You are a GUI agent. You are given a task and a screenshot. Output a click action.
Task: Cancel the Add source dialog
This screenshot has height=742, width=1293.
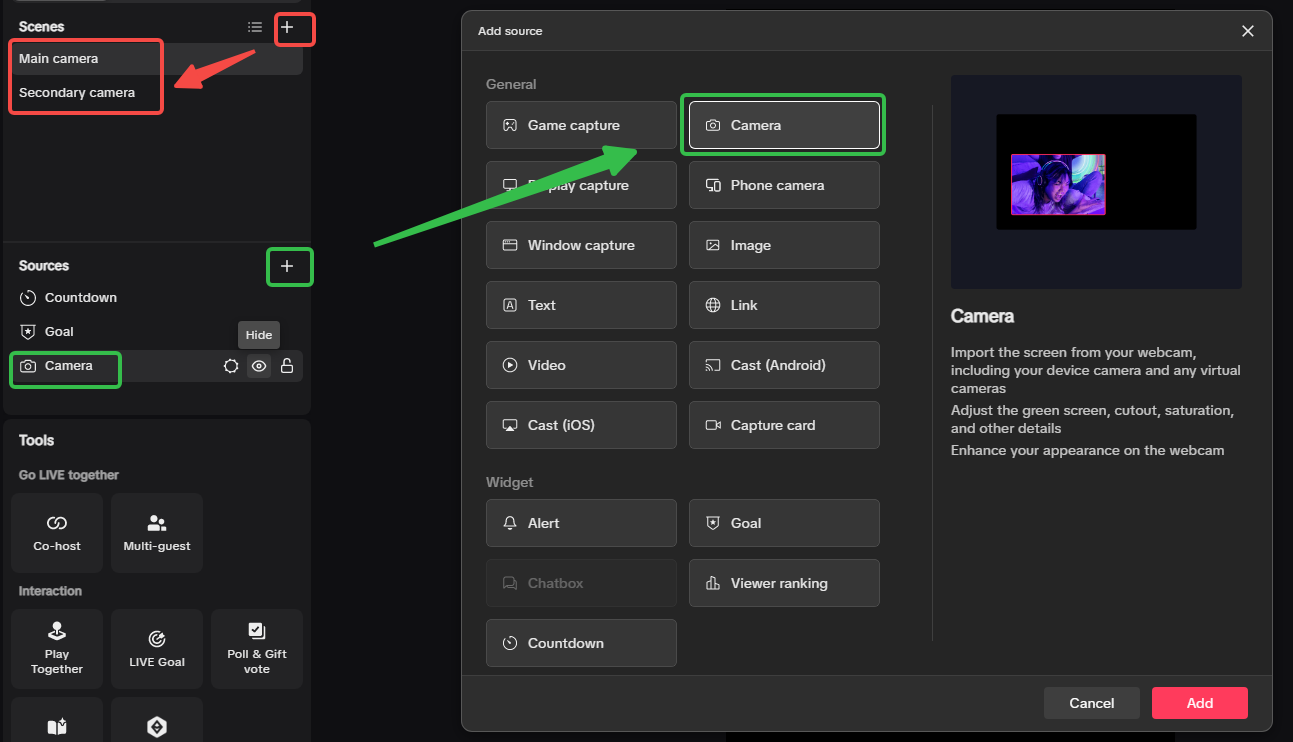coord(1091,703)
